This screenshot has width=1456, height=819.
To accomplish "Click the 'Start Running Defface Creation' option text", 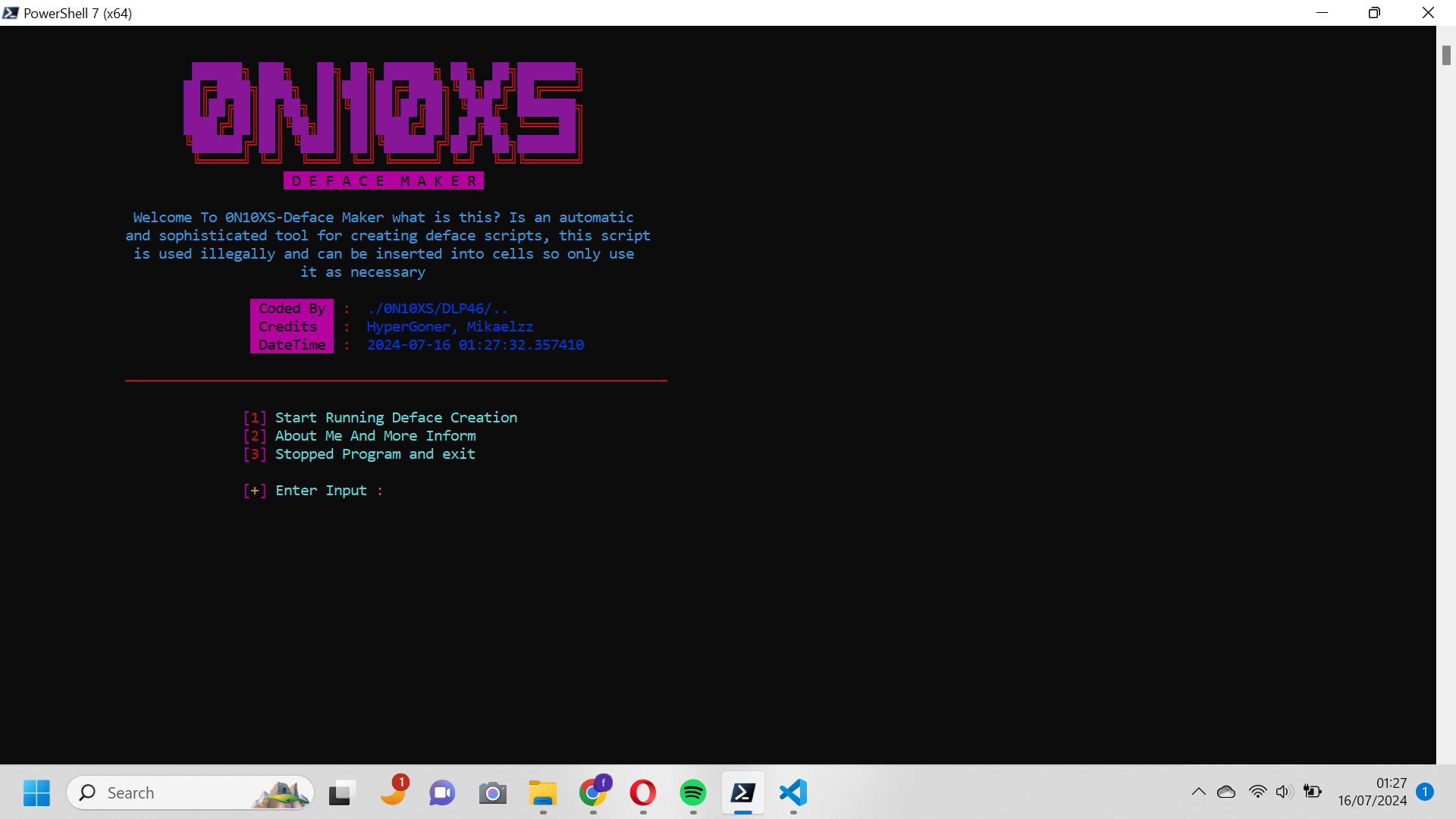I will coord(396,418).
